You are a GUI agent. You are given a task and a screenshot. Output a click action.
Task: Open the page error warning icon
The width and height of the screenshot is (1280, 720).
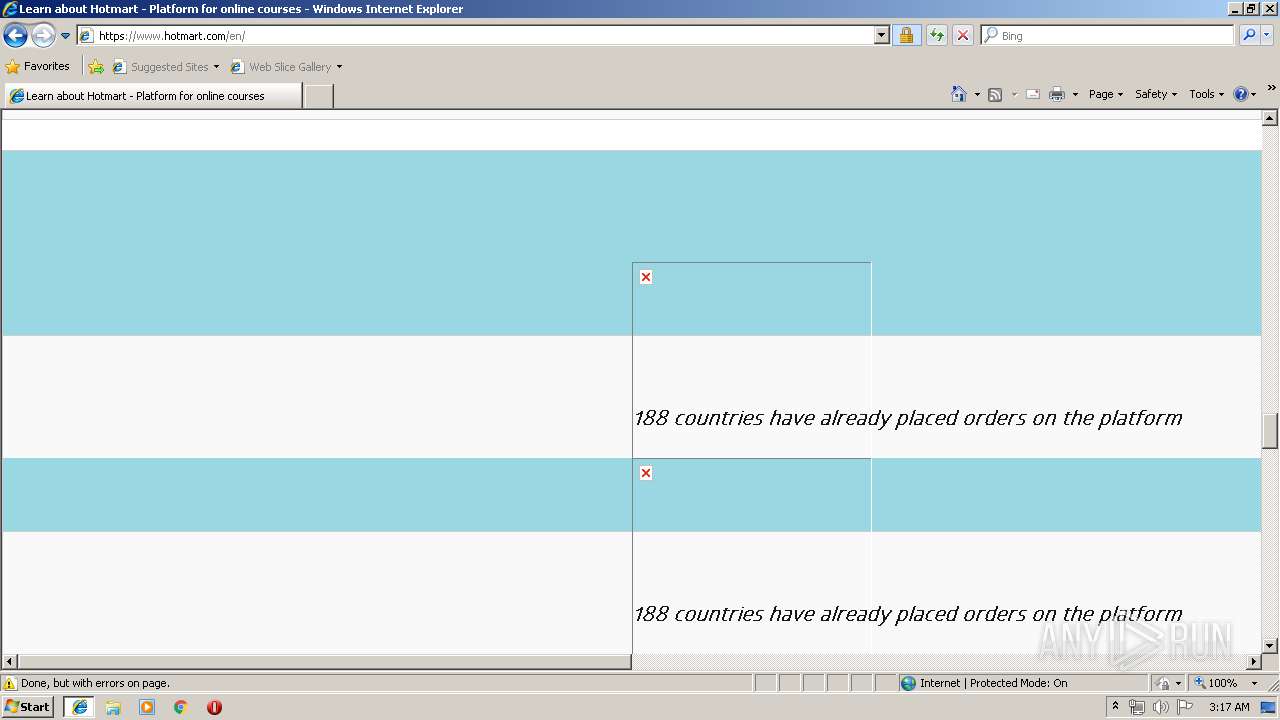coord(10,684)
